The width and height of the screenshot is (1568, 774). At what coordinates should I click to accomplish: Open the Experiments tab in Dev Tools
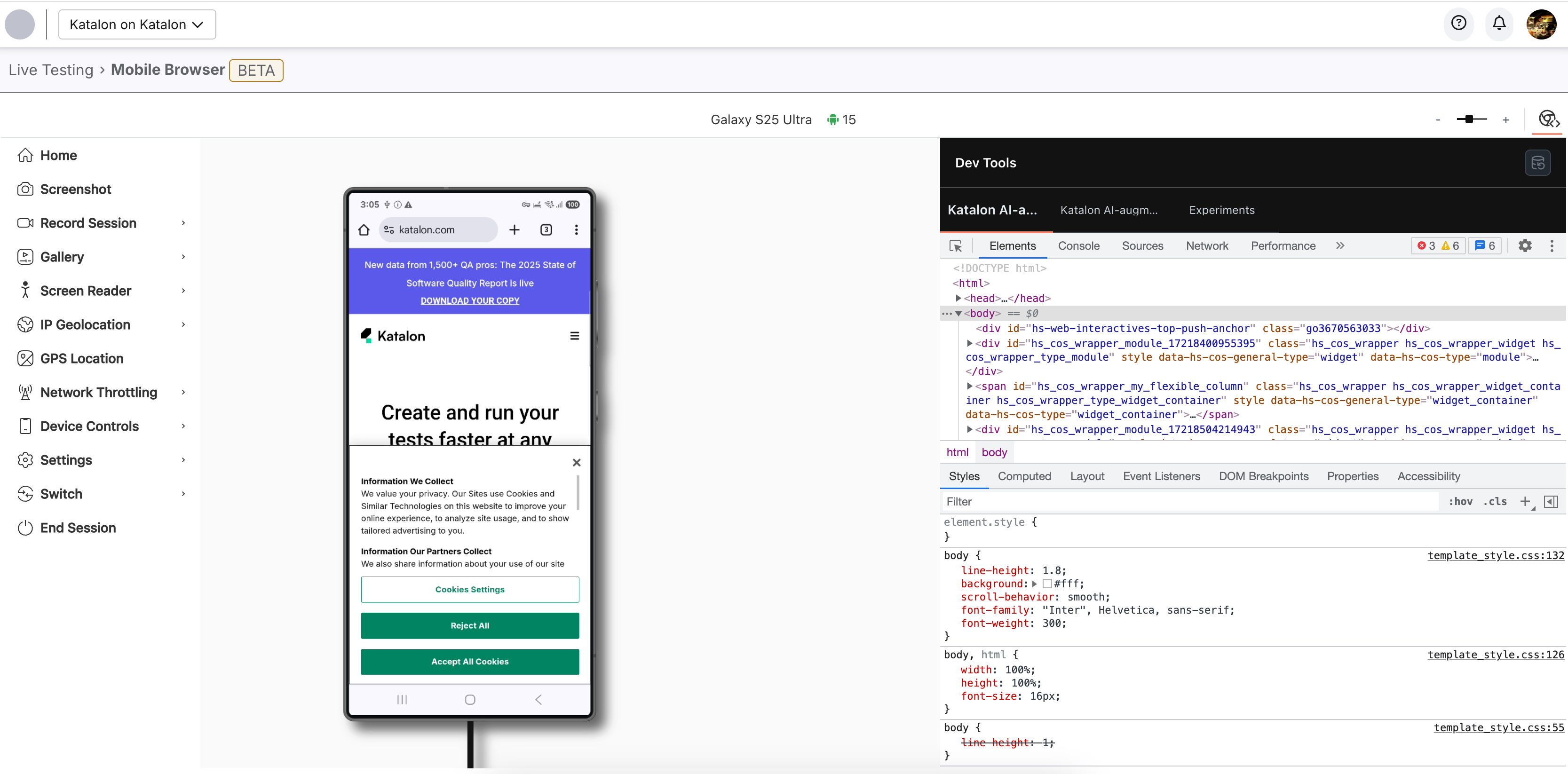click(x=1222, y=210)
